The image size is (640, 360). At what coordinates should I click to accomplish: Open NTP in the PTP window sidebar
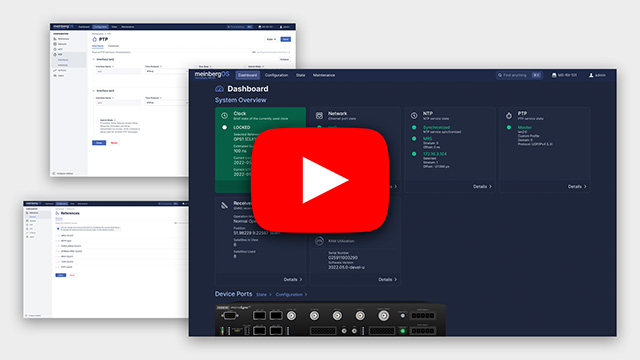tap(58, 49)
